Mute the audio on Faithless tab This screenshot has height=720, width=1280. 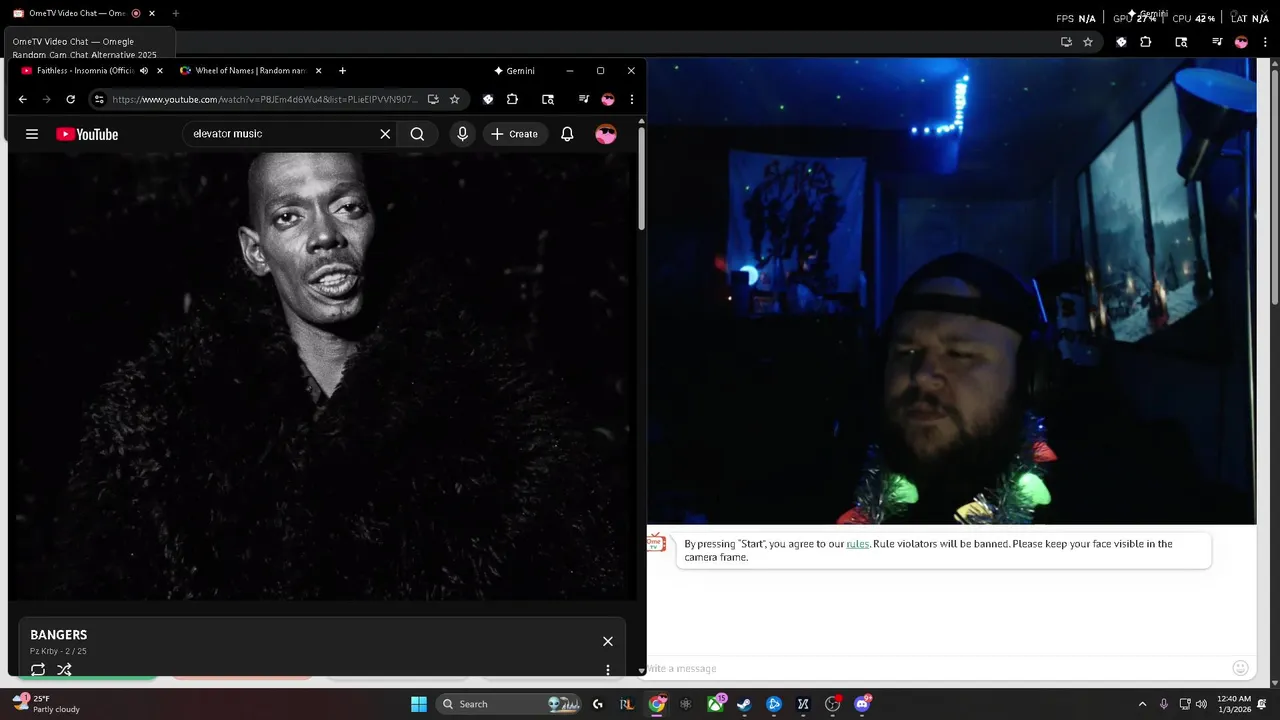tap(144, 71)
